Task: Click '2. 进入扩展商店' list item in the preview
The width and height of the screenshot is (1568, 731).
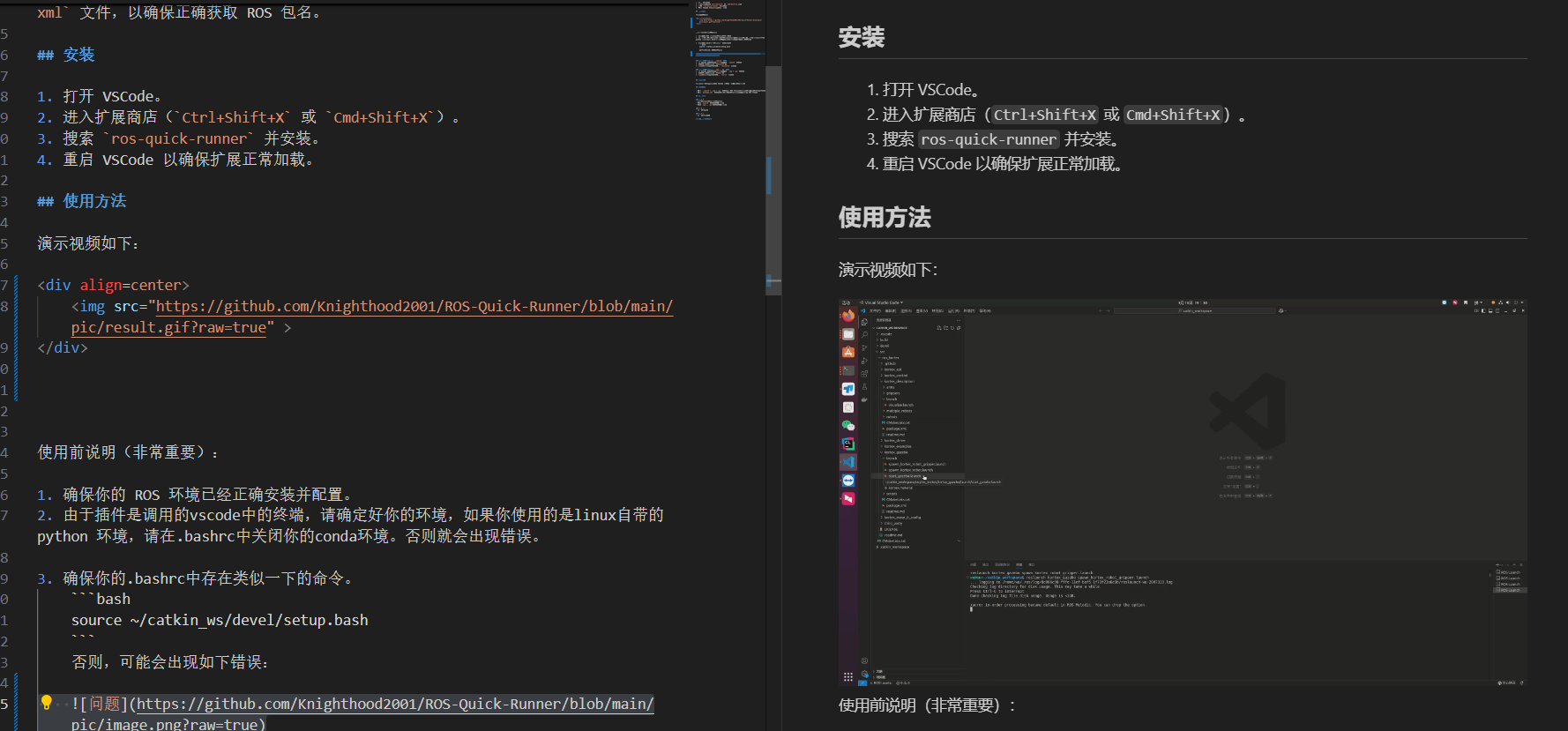Action: click(1057, 115)
